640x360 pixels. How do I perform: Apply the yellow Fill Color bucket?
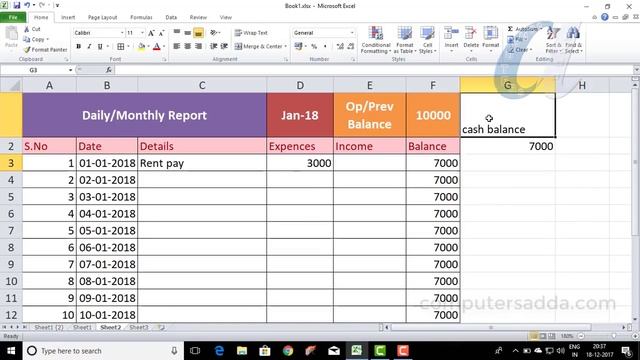[141, 47]
